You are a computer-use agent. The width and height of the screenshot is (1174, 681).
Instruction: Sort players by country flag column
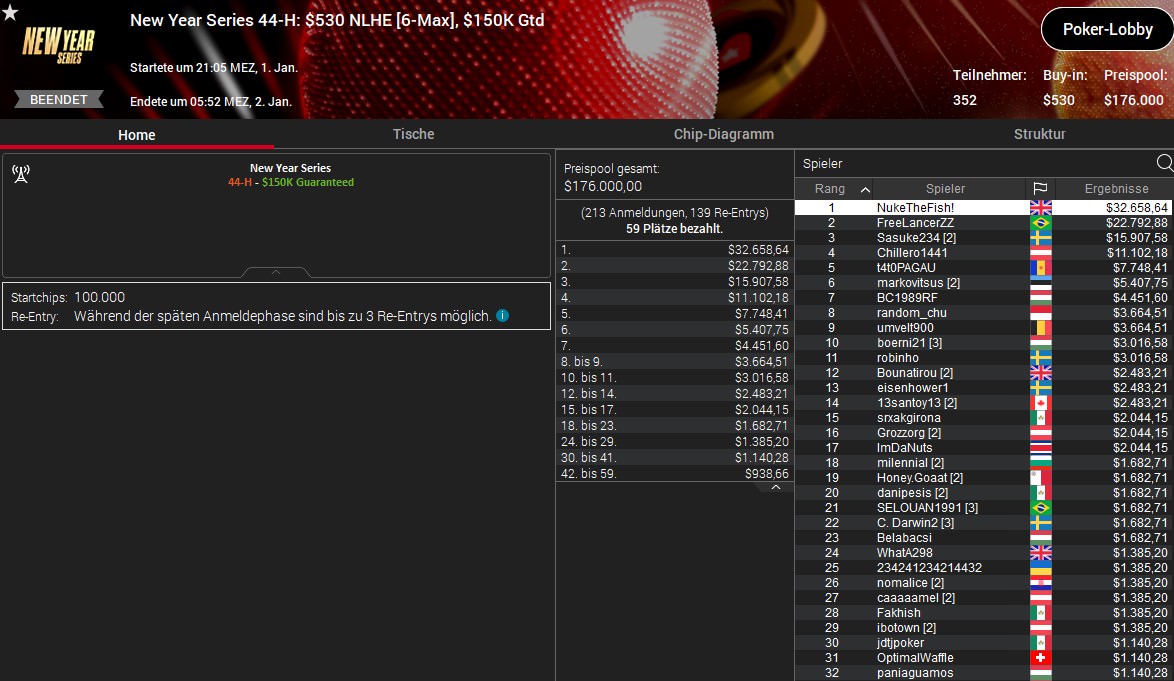[x=1040, y=189]
